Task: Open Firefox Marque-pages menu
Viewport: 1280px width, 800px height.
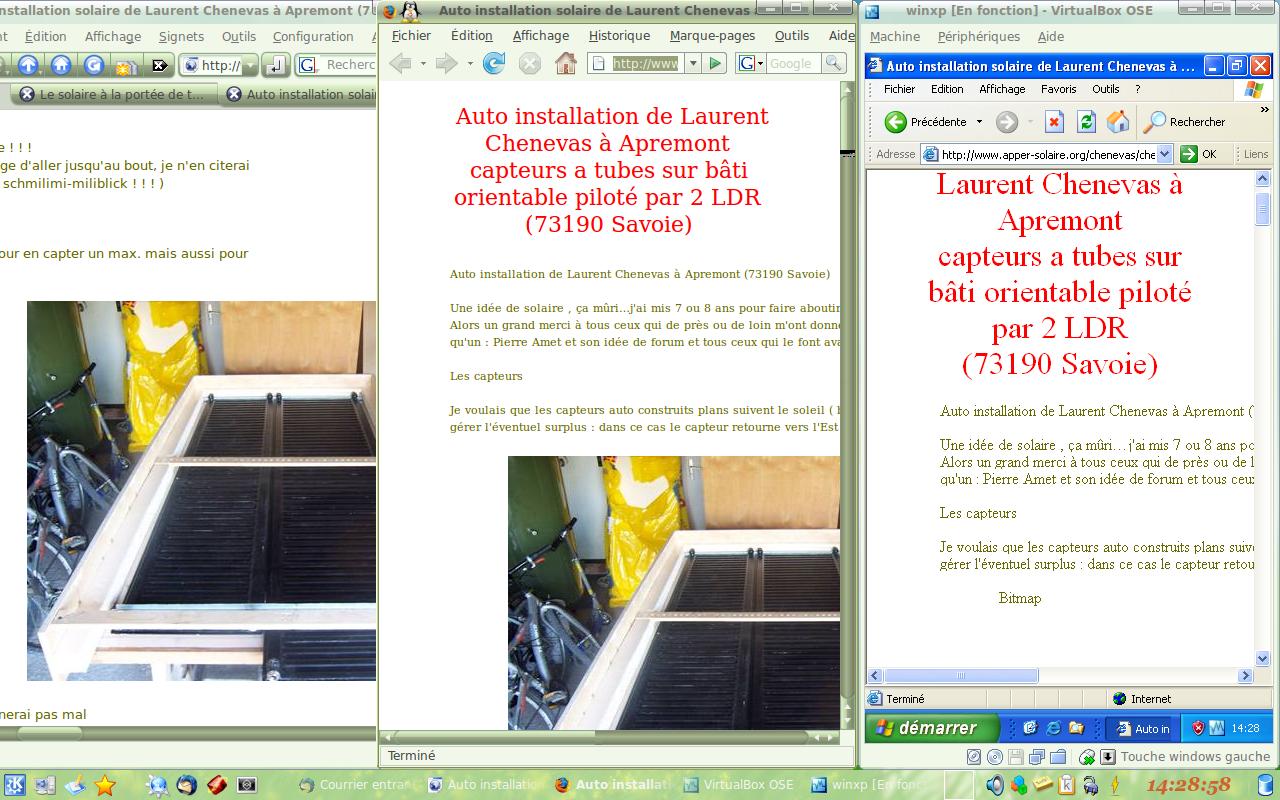Action: pos(712,36)
